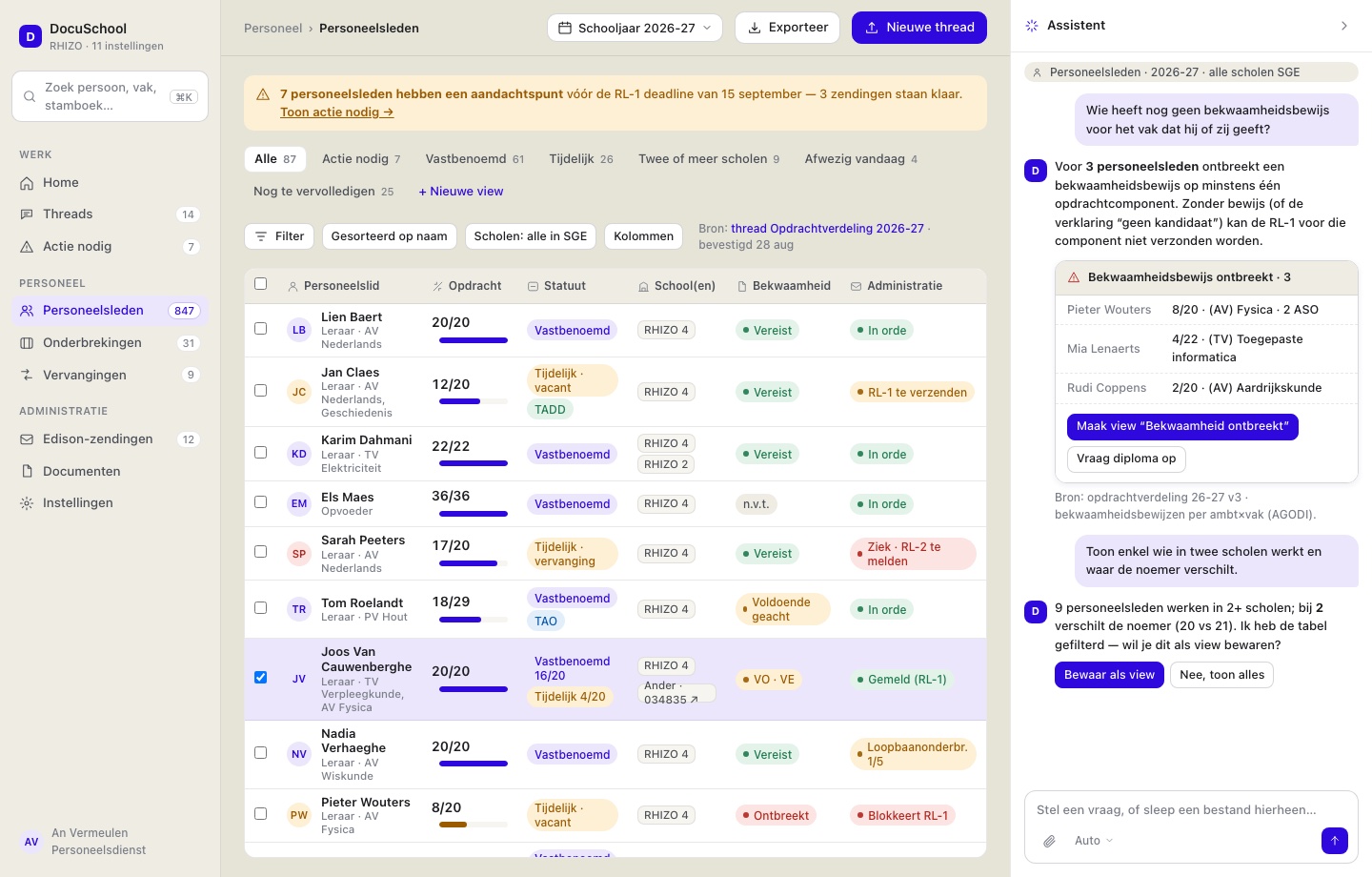Screen dimensions: 1372x877
Task: Click Lien Baert's 20/20 opdracht progress bar
Action: 474,340
